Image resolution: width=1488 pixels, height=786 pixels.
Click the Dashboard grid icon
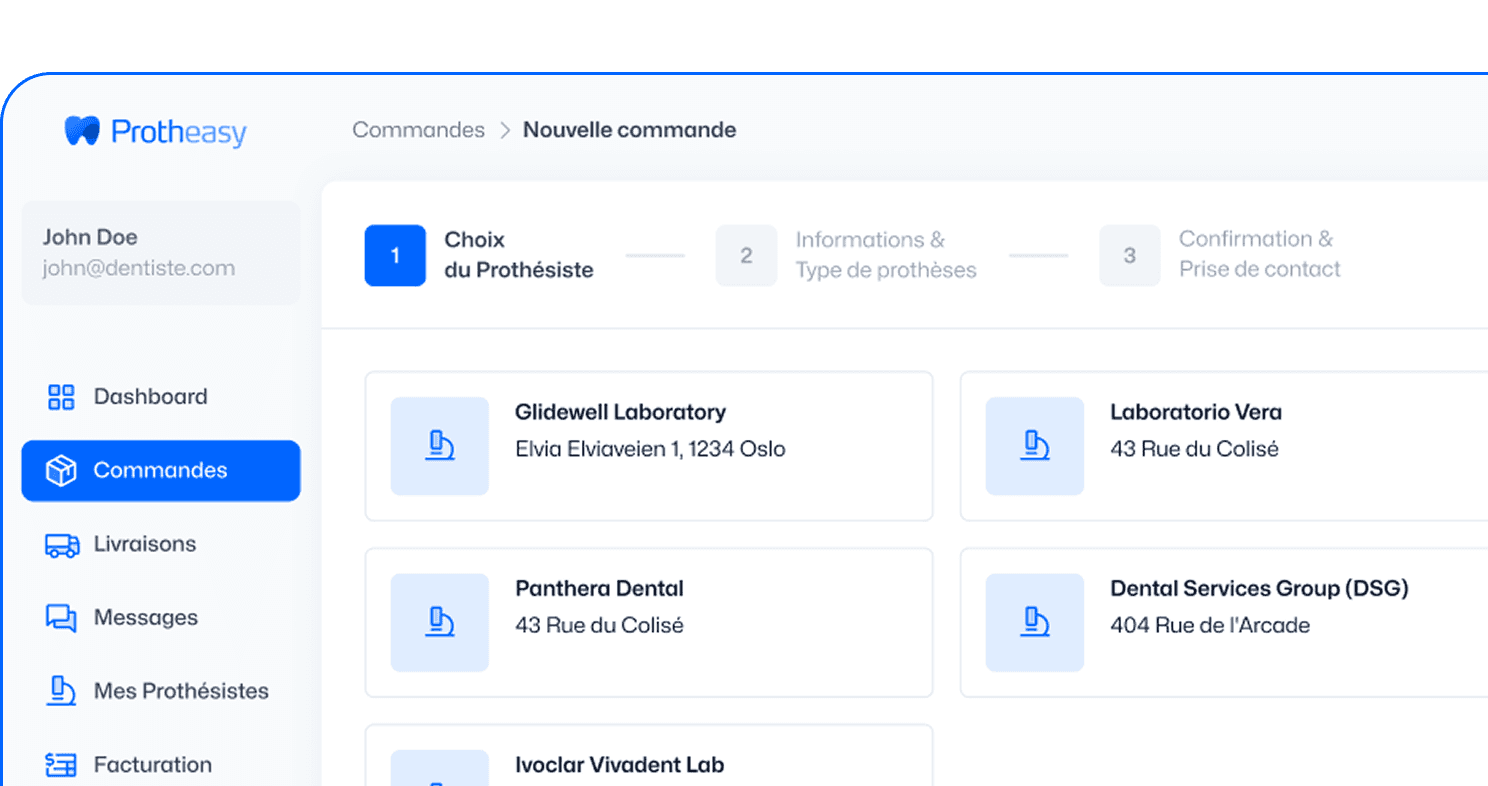pos(61,397)
